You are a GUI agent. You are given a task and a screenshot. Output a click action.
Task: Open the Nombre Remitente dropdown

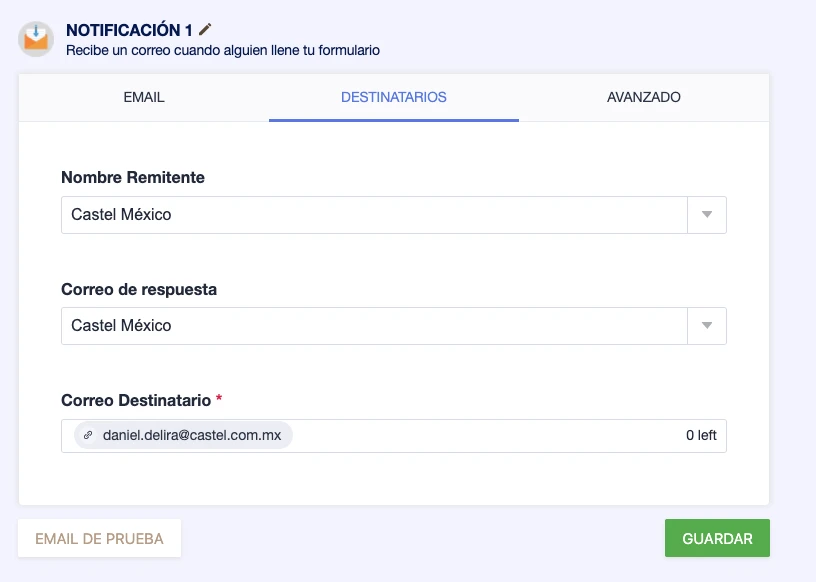(707, 214)
